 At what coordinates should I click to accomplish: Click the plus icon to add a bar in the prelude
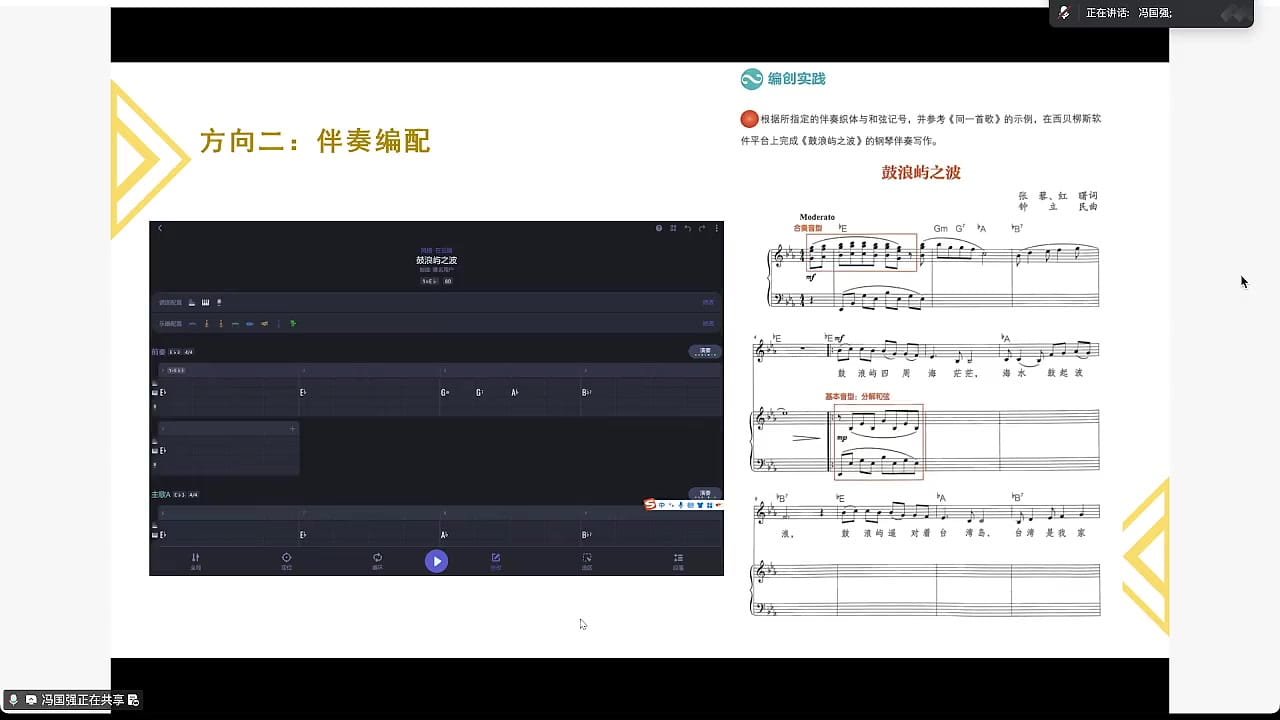pyautogui.click(x=292, y=429)
